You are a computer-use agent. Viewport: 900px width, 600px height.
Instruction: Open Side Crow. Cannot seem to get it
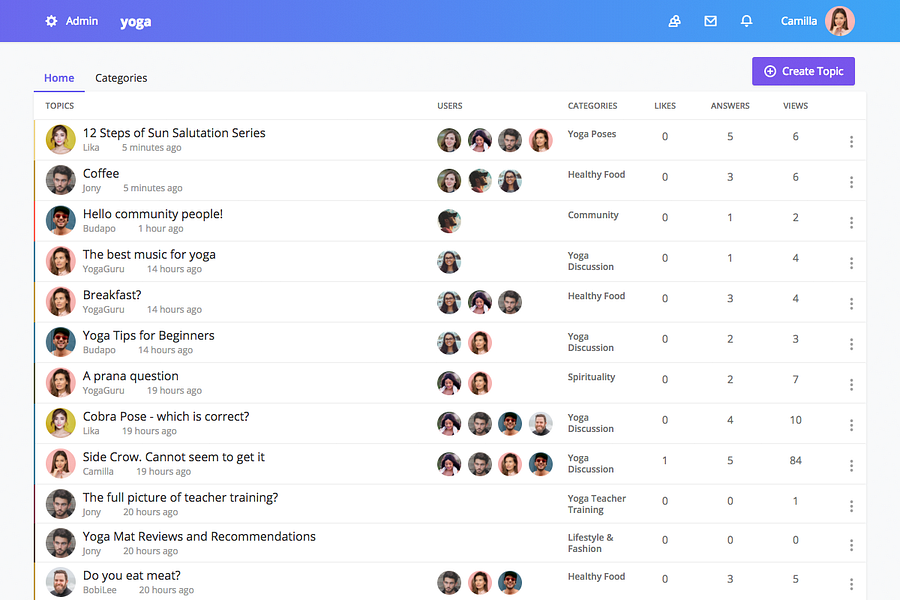tap(173, 457)
